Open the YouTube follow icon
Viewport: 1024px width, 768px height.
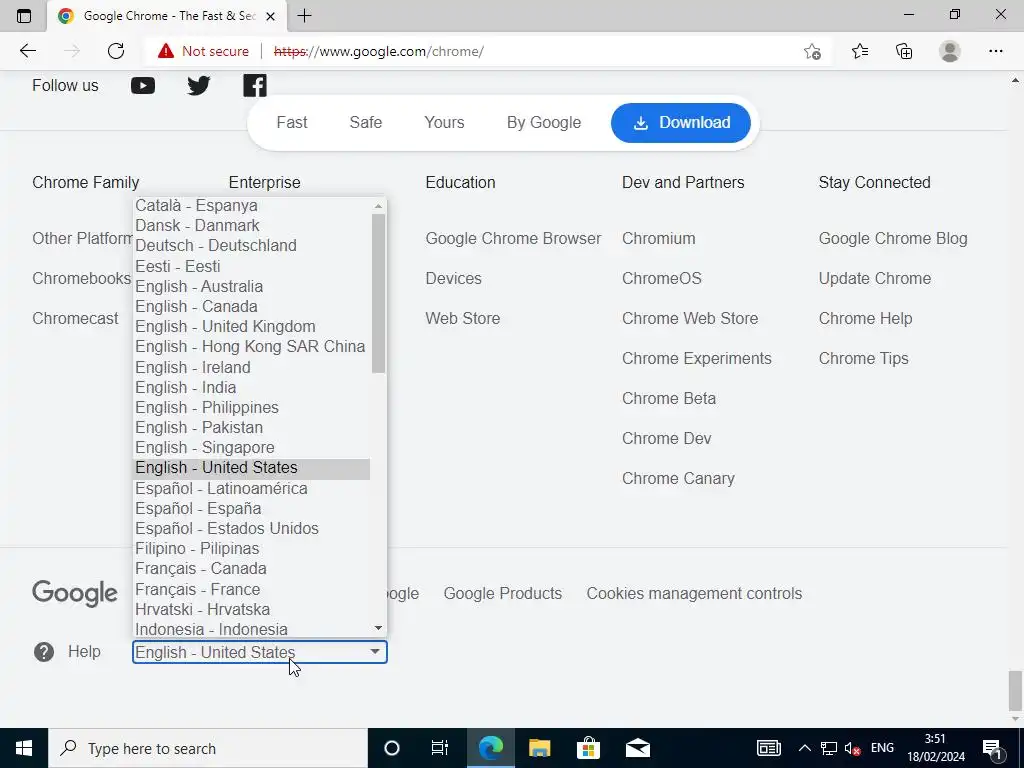pos(142,86)
